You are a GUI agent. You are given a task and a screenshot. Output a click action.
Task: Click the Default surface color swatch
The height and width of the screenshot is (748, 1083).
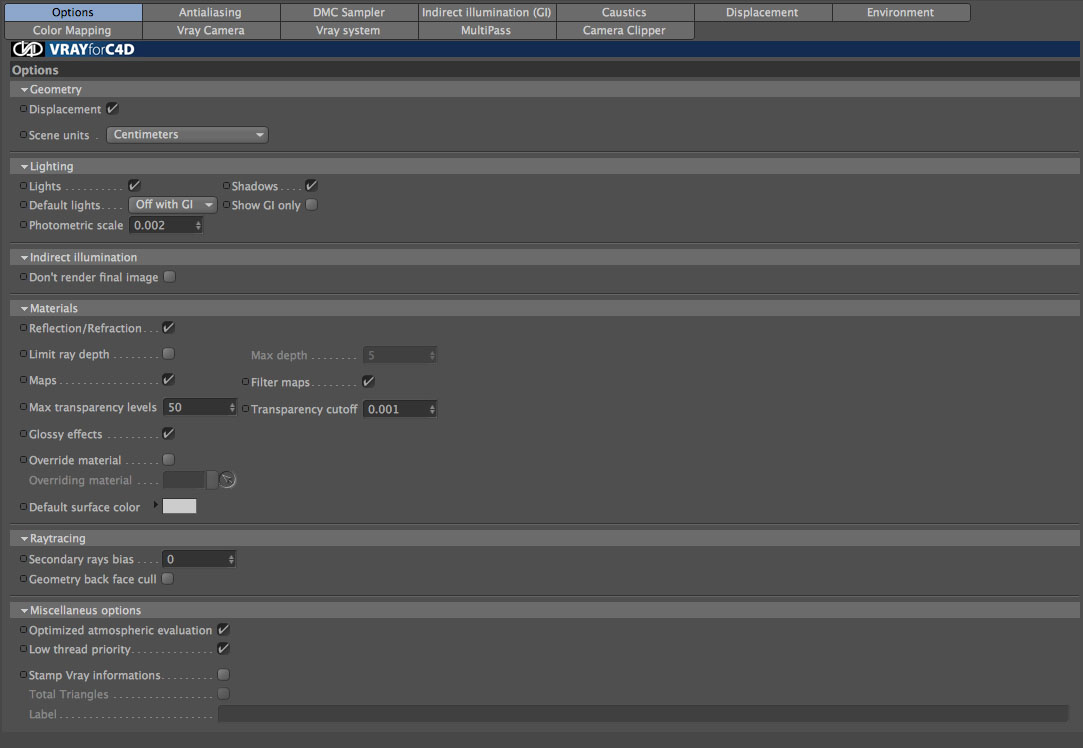pyautogui.click(x=180, y=506)
